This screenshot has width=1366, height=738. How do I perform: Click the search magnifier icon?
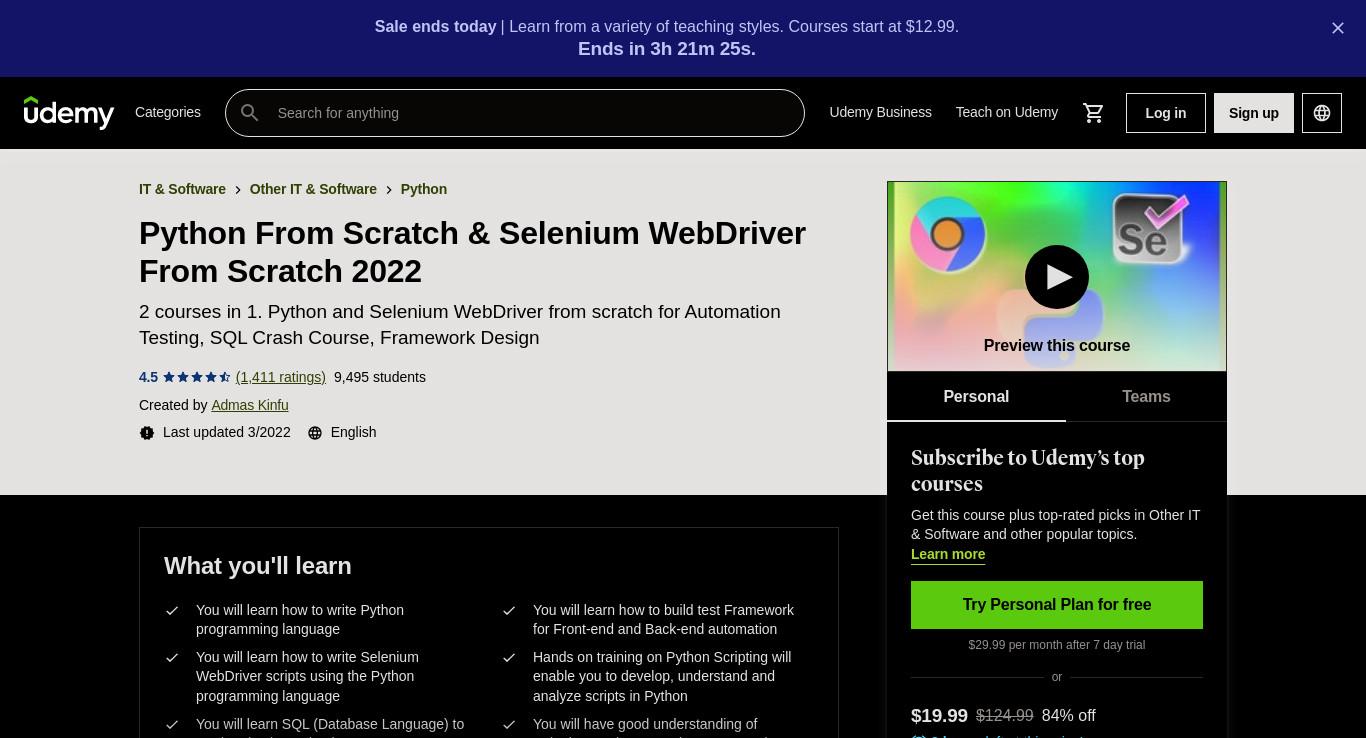pos(250,113)
